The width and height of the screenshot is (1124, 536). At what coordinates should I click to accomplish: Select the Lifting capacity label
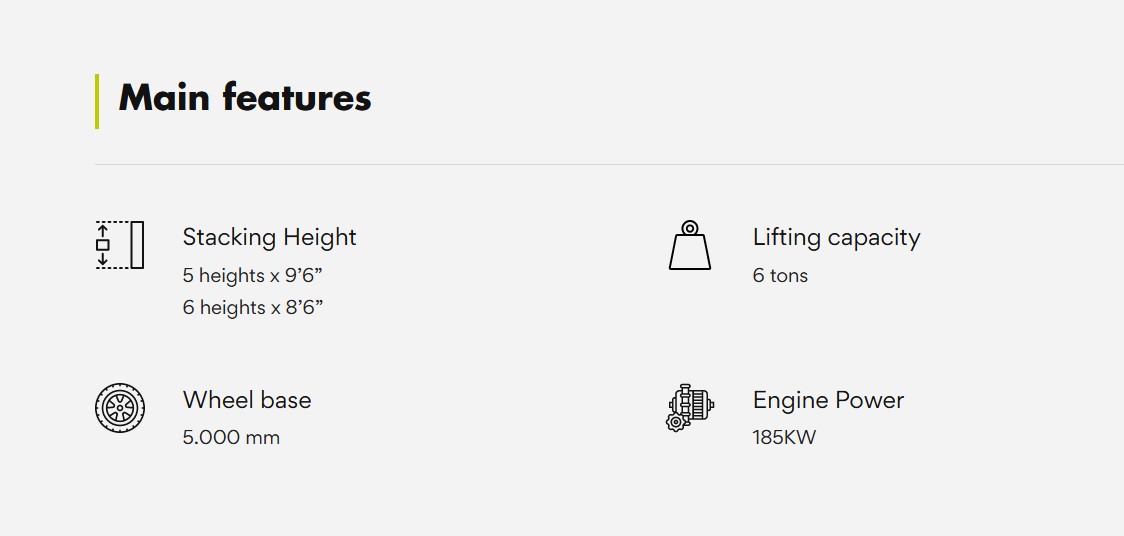[836, 237]
